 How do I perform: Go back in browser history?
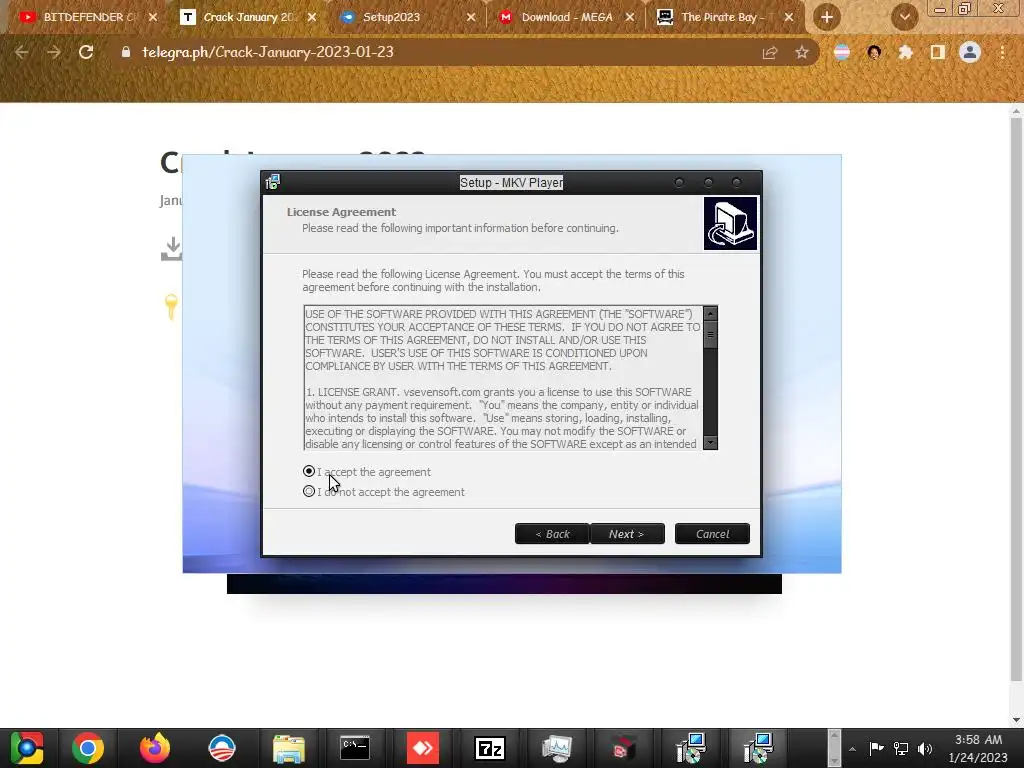(22, 52)
